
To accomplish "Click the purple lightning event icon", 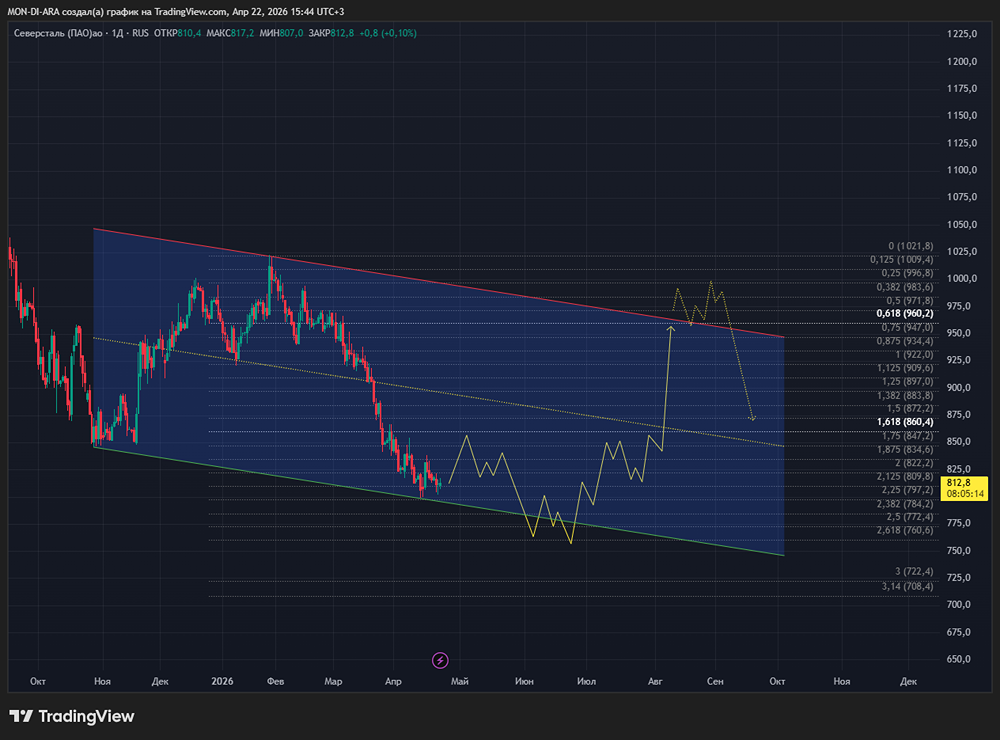I will click(440, 660).
